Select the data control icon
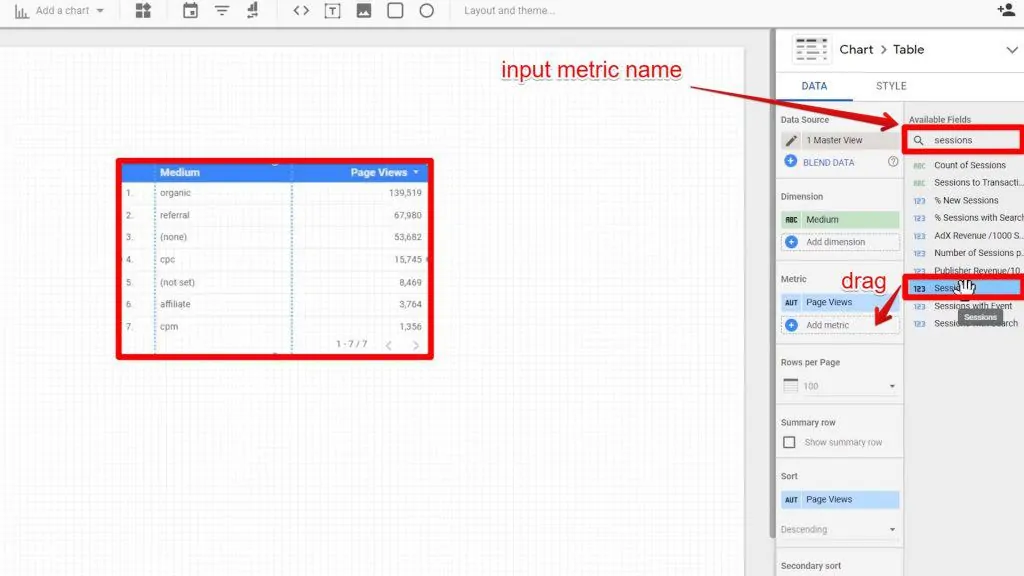The width and height of the screenshot is (1024, 576). point(252,11)
